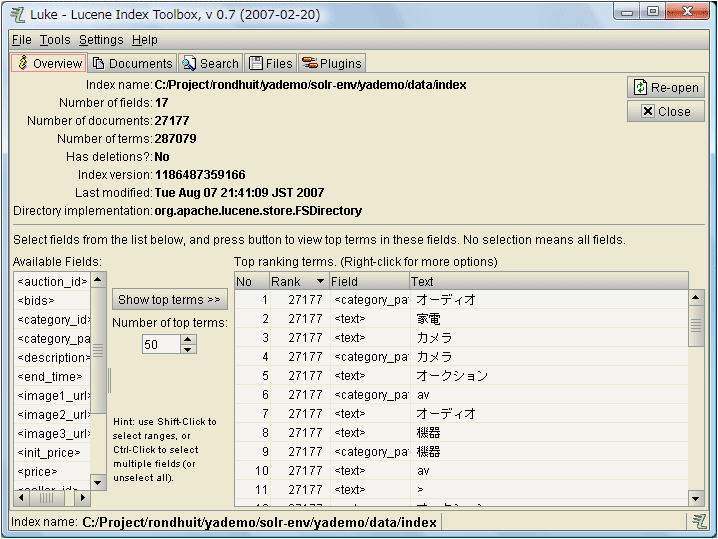Select the <bids> field

click(x=52, y=300)
